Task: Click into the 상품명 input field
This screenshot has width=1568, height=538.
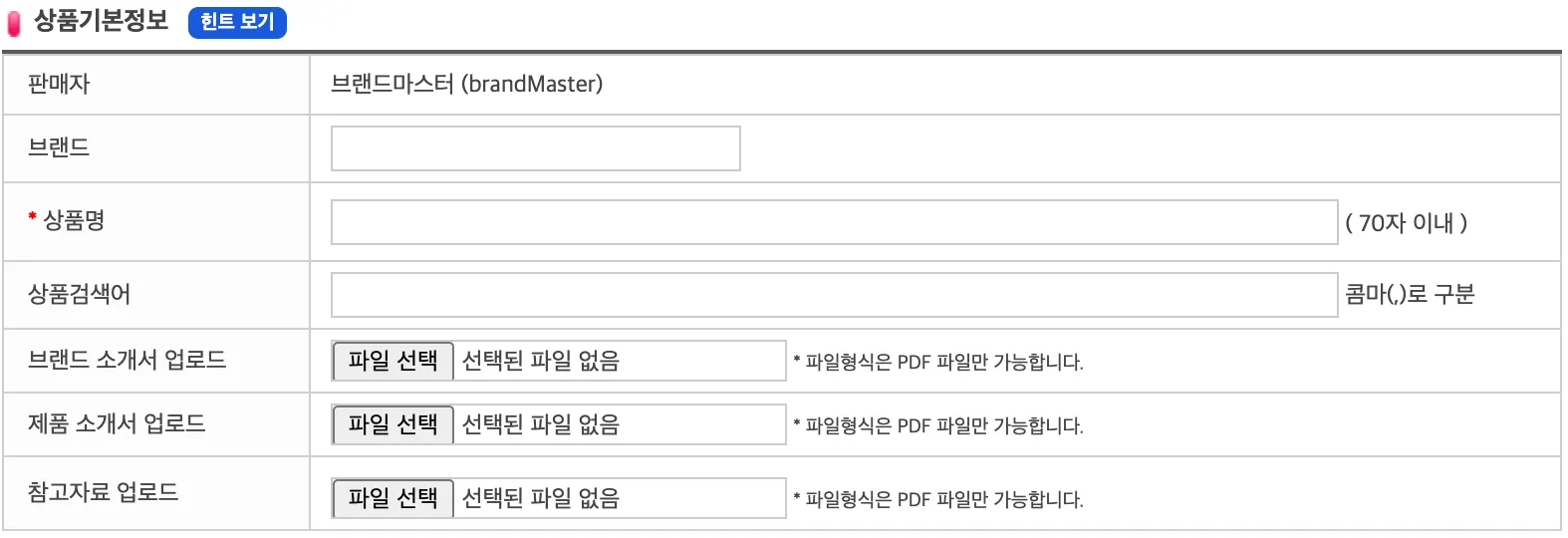Action: pos(833,222)
